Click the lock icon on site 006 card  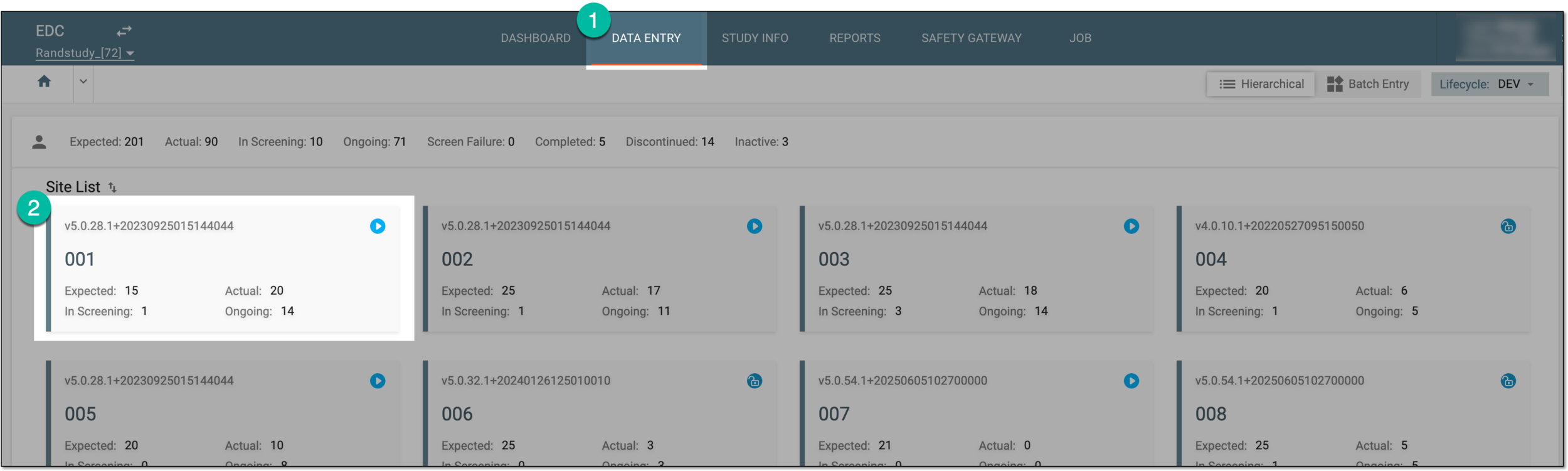tap(755, 381)
